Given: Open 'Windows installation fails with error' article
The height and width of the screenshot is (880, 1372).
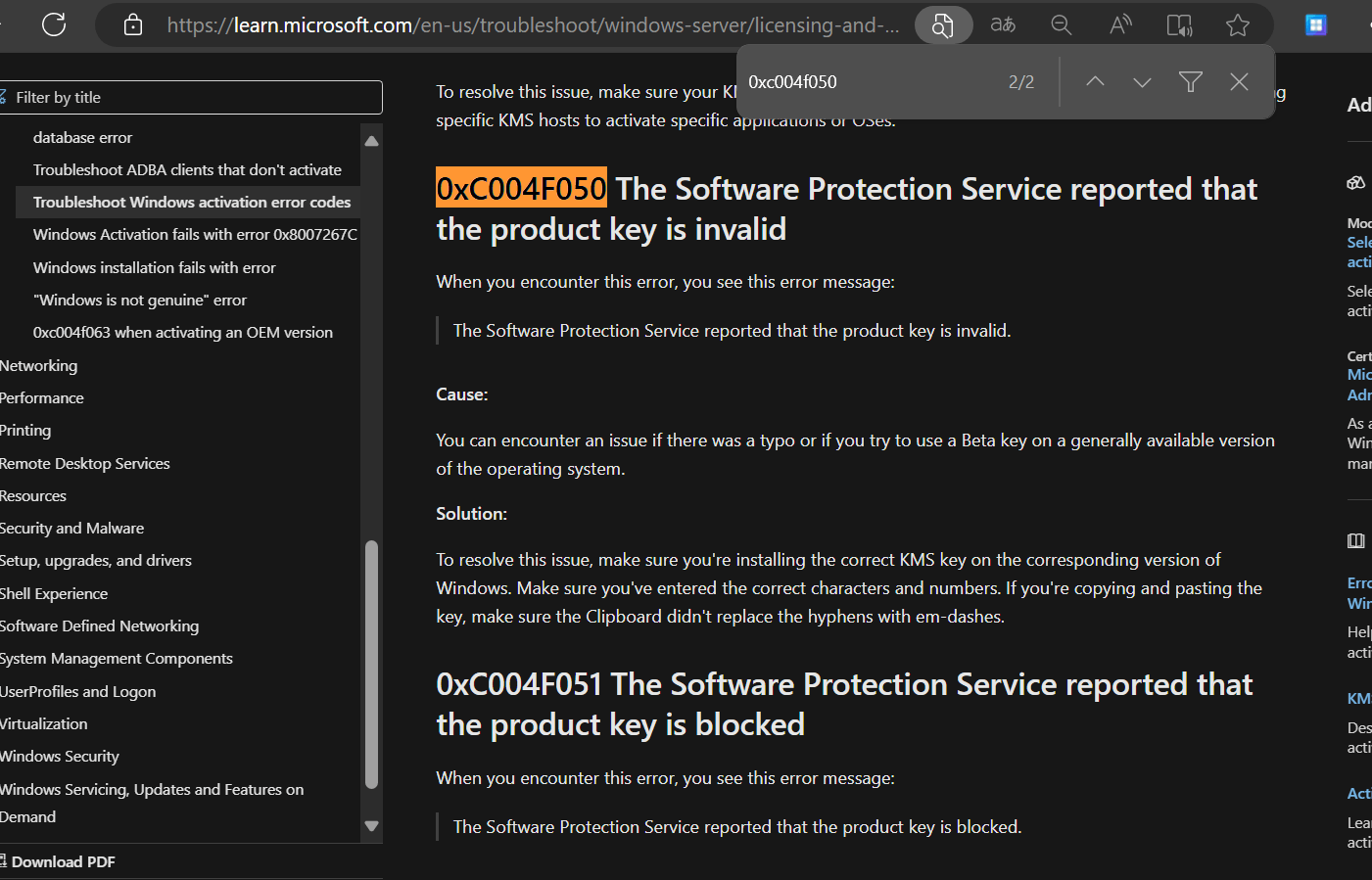Looking at the screenshot, I should point(154,267).
